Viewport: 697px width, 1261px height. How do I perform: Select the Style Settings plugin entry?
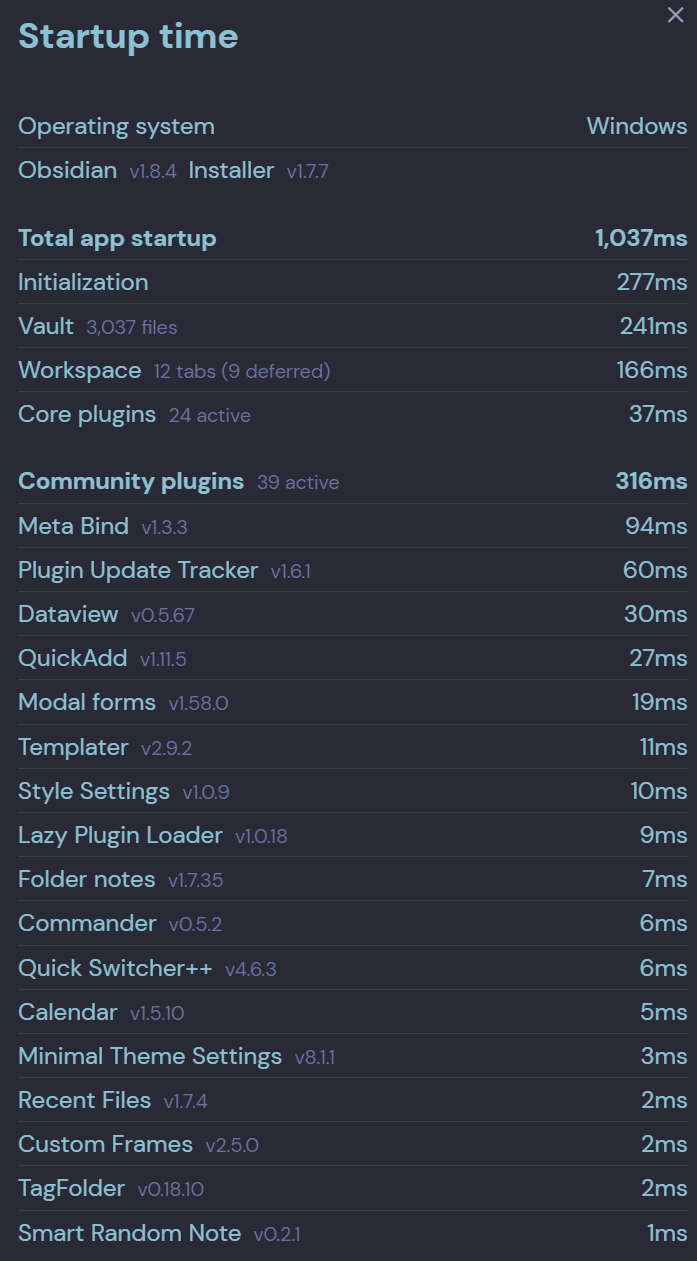[353, 791]
